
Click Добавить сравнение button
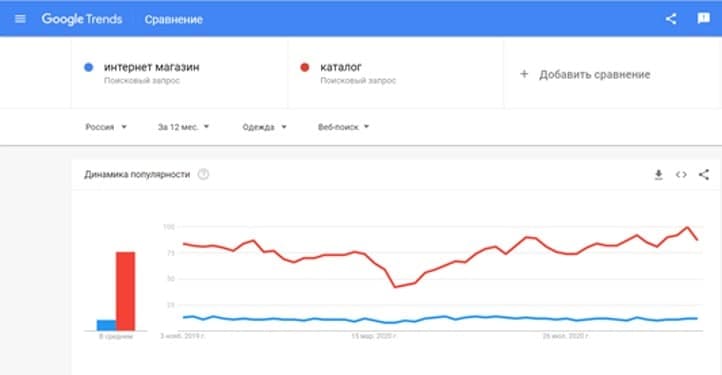pyautogui.click(x=594, y=75)
